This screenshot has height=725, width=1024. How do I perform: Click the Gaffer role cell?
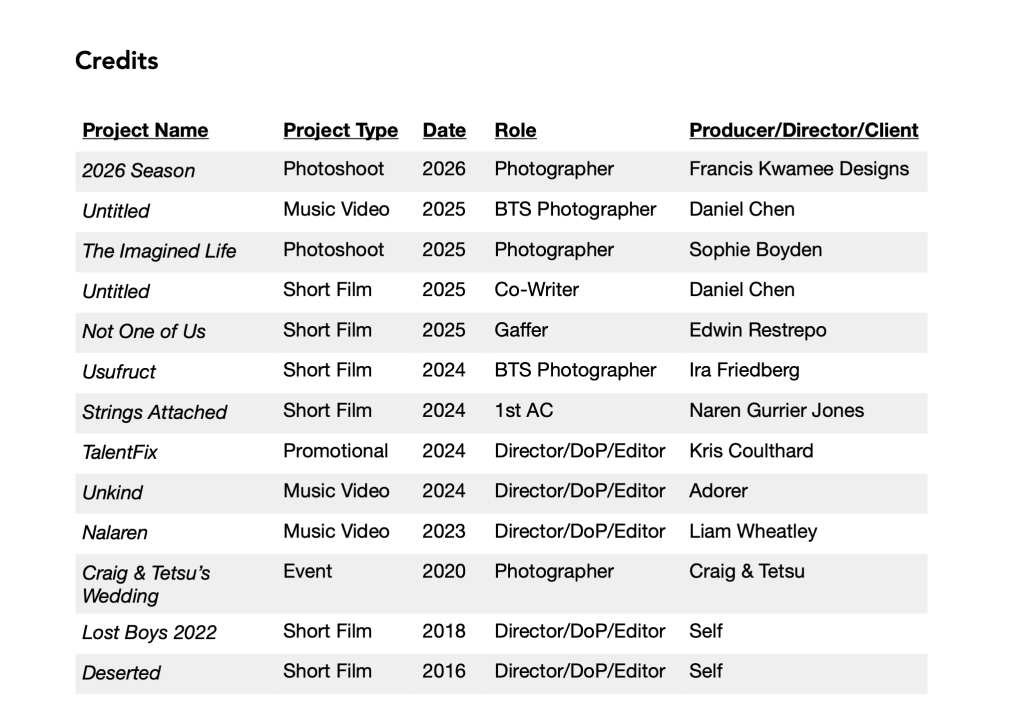(x=521, y=329)
